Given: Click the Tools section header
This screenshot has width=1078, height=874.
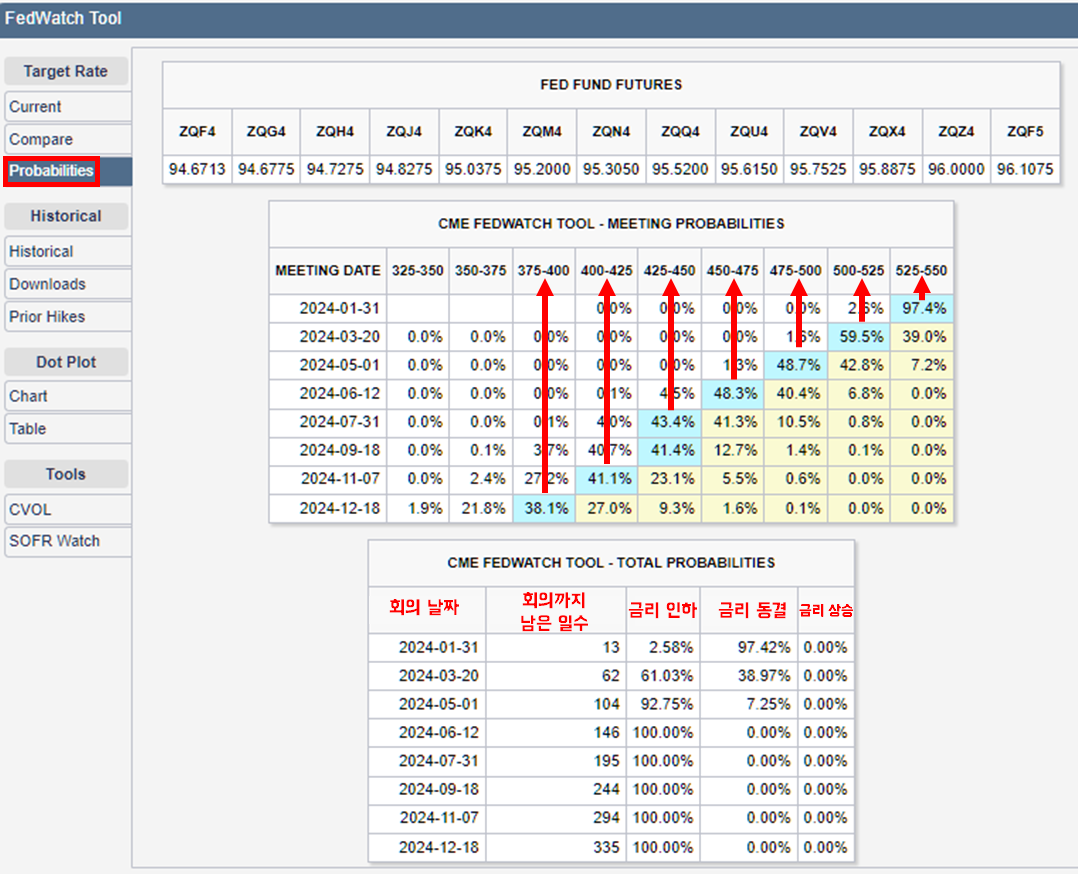Looking at the screenshot, I should [66, 474].
